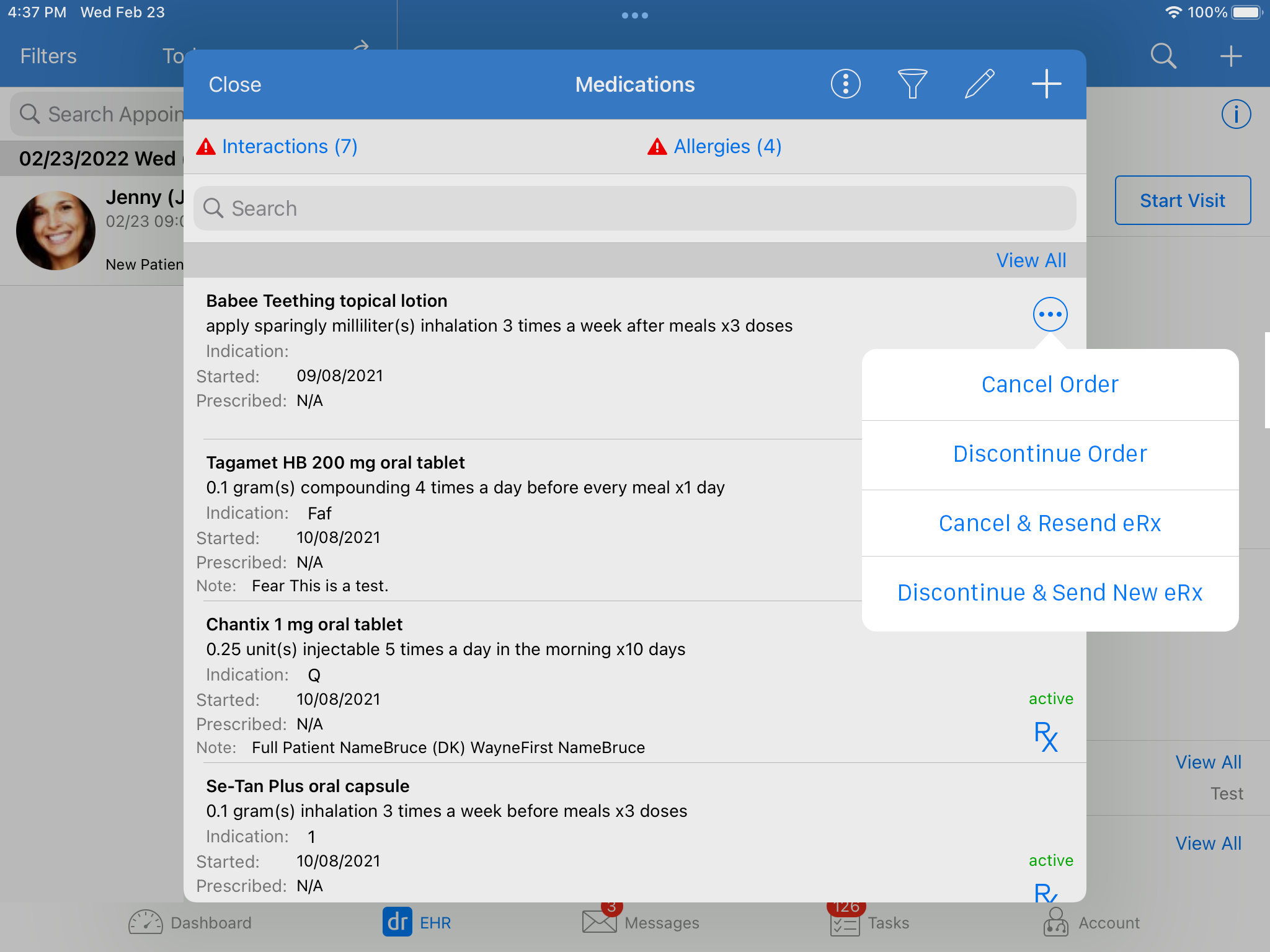Tap the multitasking three dots at top
This screenshot has height=952, width=1270.
click(634, 15)
